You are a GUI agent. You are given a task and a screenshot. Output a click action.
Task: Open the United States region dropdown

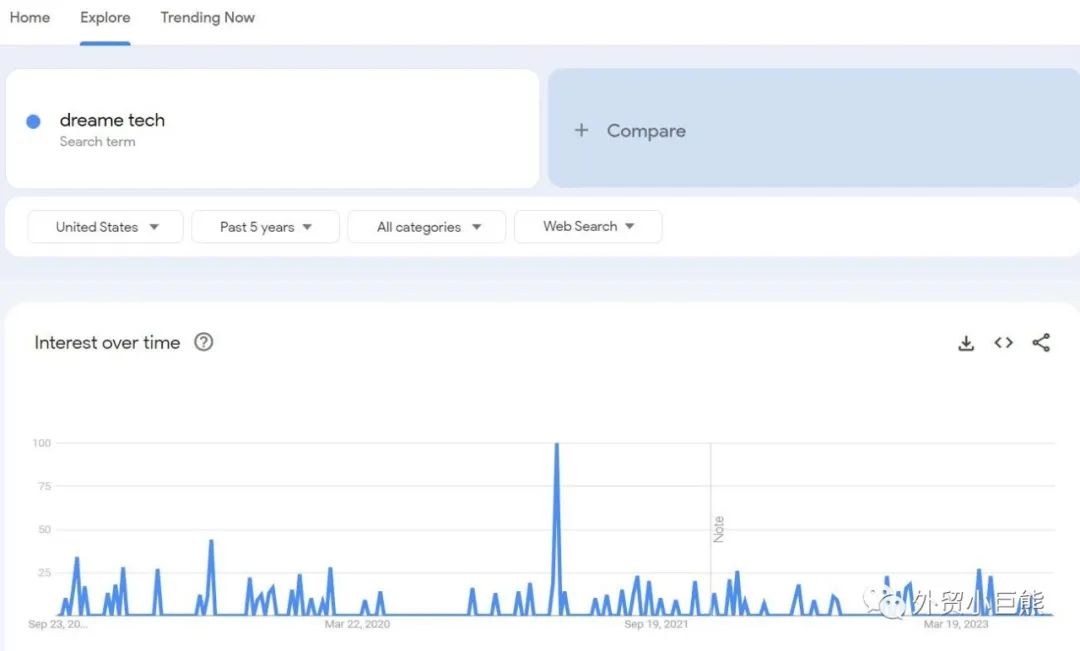[106, 227]
